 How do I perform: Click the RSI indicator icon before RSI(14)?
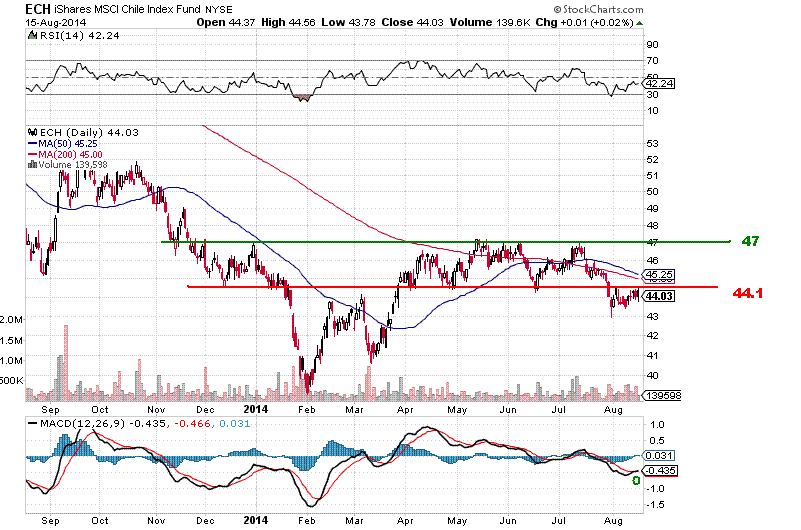[x=33, y=35]
